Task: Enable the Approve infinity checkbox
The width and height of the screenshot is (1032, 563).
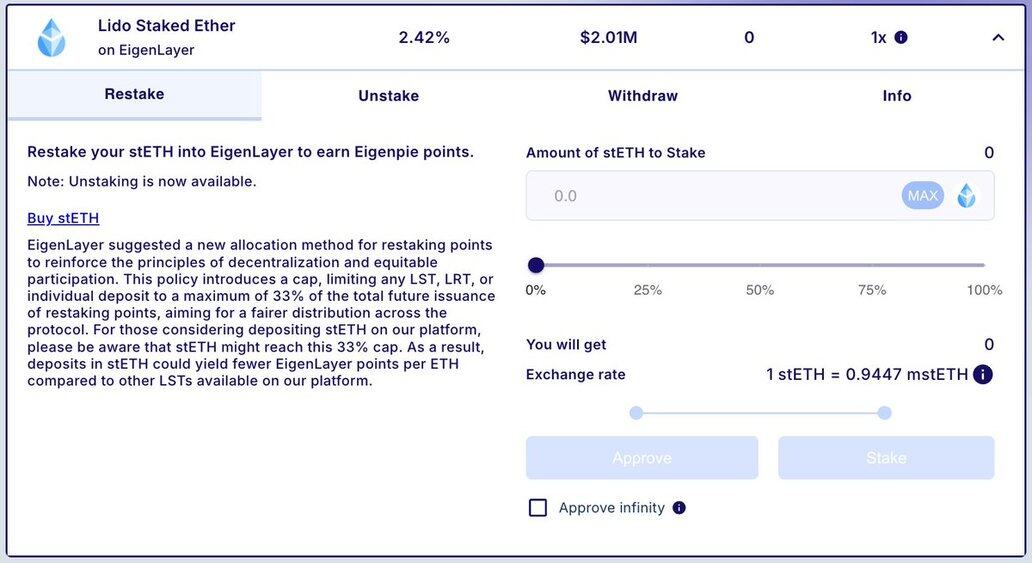Action: point(538,508)
